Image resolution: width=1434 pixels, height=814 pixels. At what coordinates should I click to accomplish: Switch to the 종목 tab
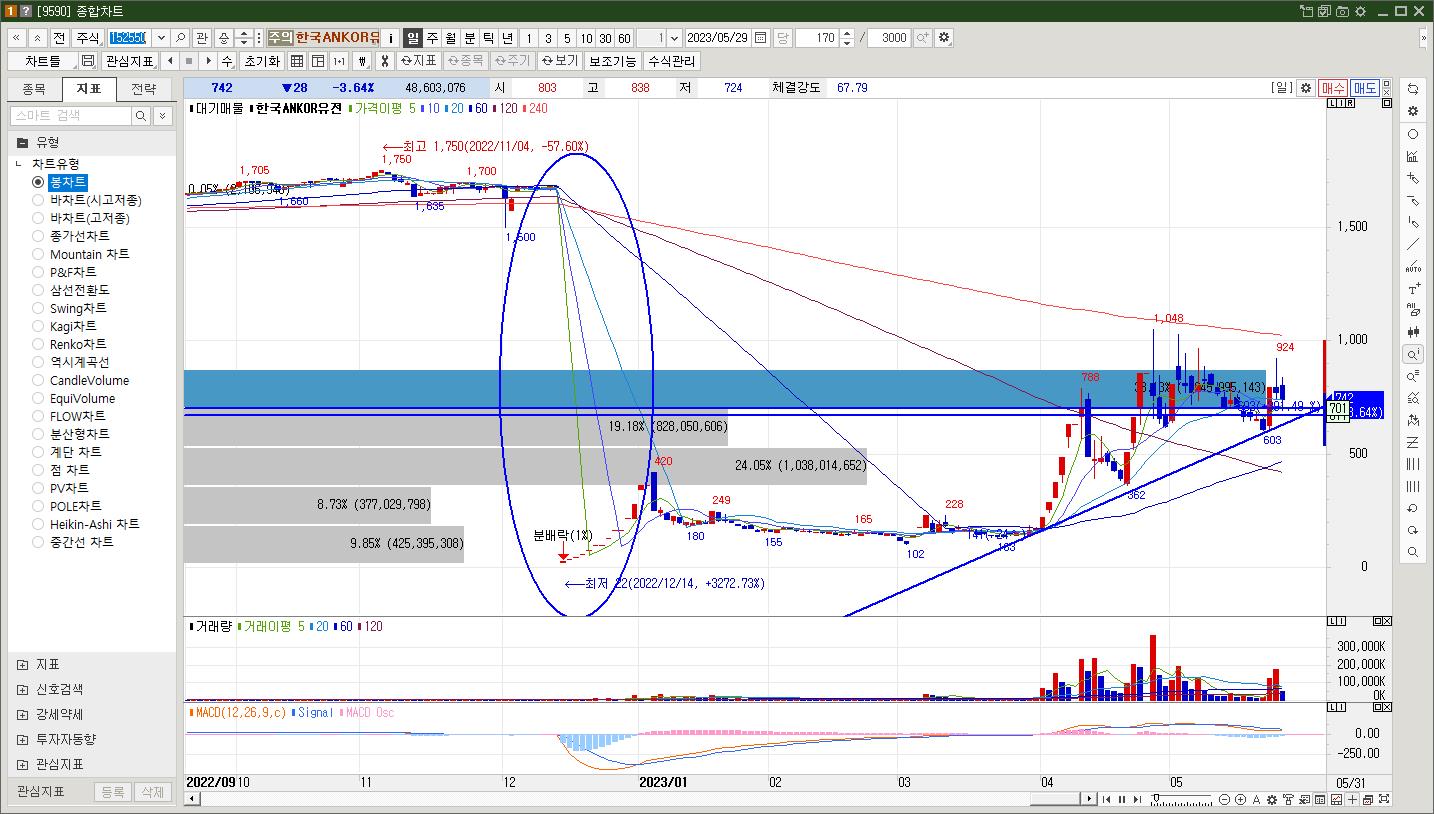coord(34,89)
